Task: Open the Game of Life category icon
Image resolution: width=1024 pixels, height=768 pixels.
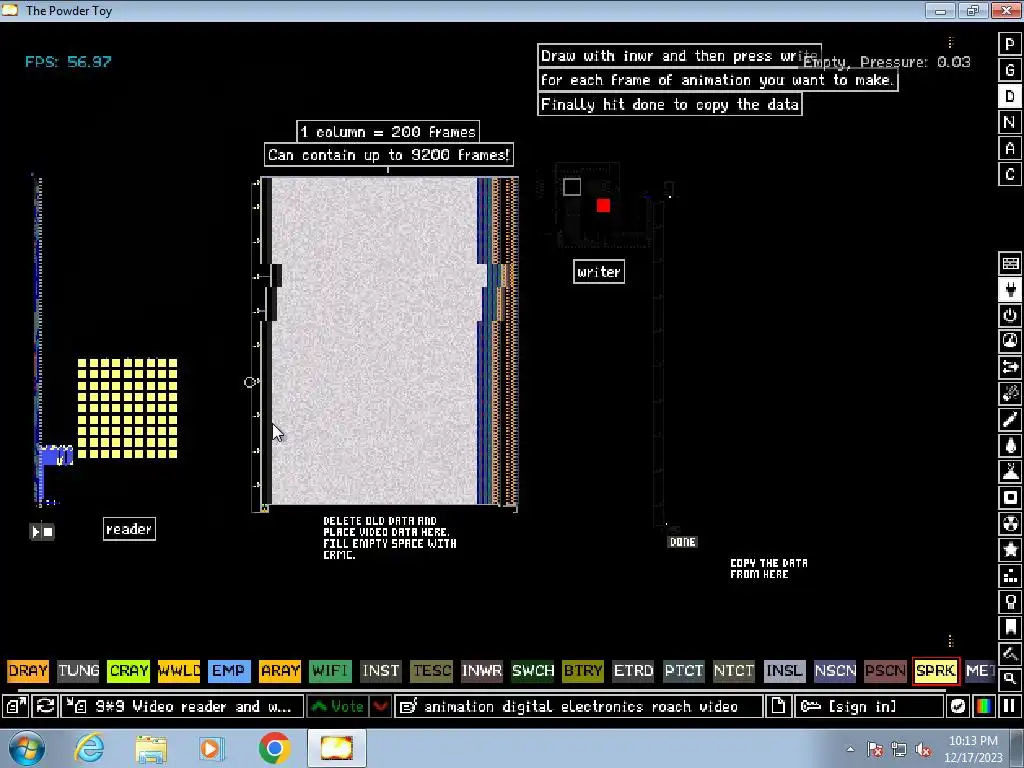Action: coord(1010,576)
